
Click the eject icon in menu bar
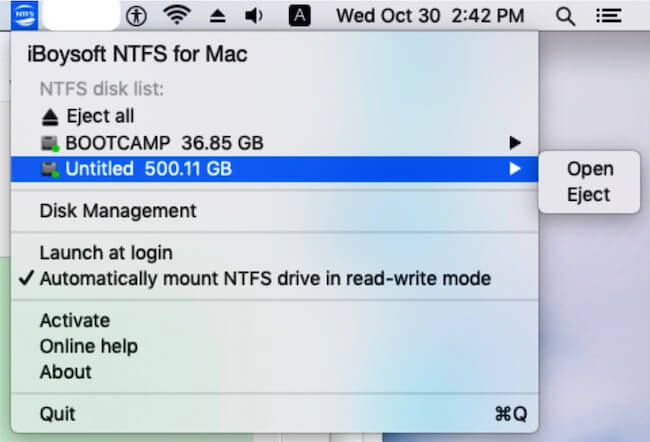(x=217, y=15)
